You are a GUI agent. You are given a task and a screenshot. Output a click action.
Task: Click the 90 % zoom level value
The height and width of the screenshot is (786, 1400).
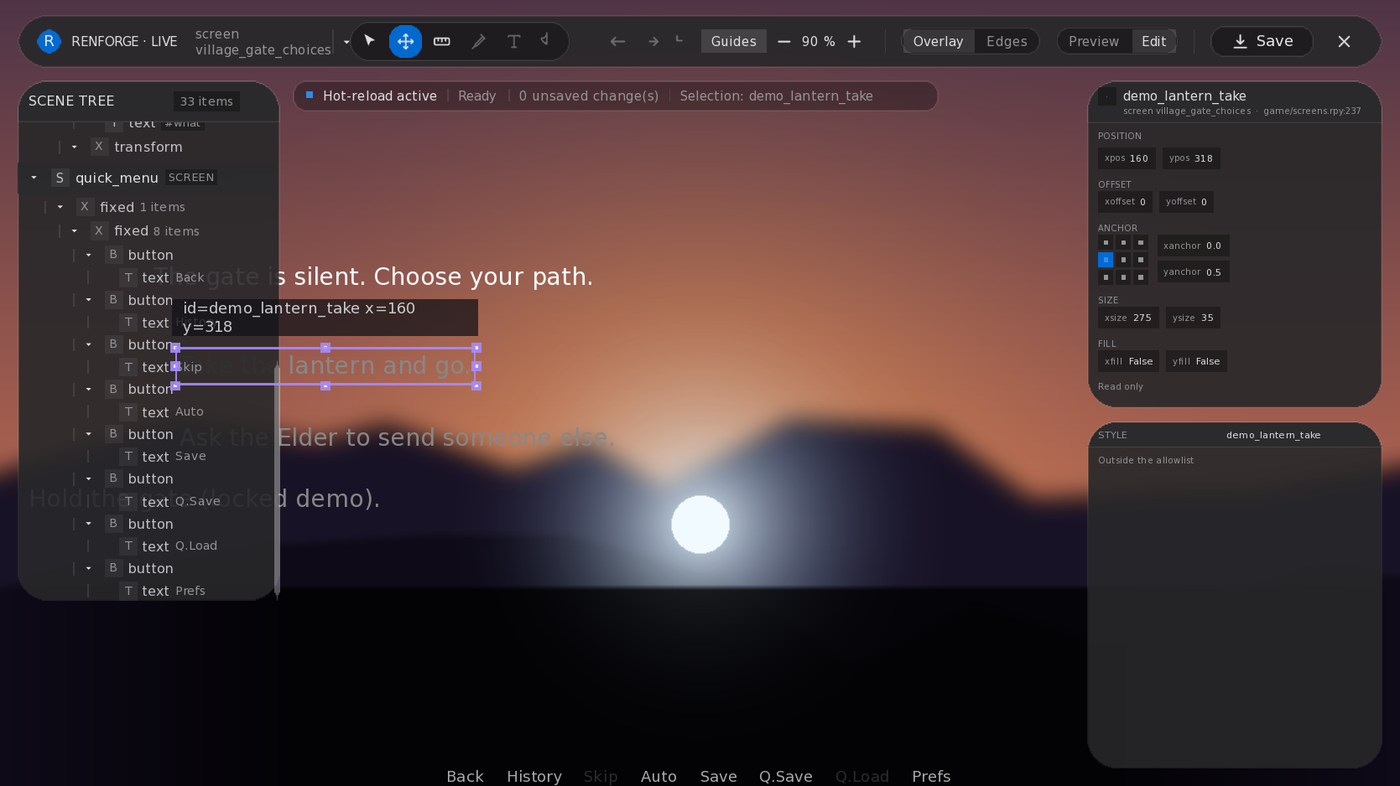(x=818, y=41)
